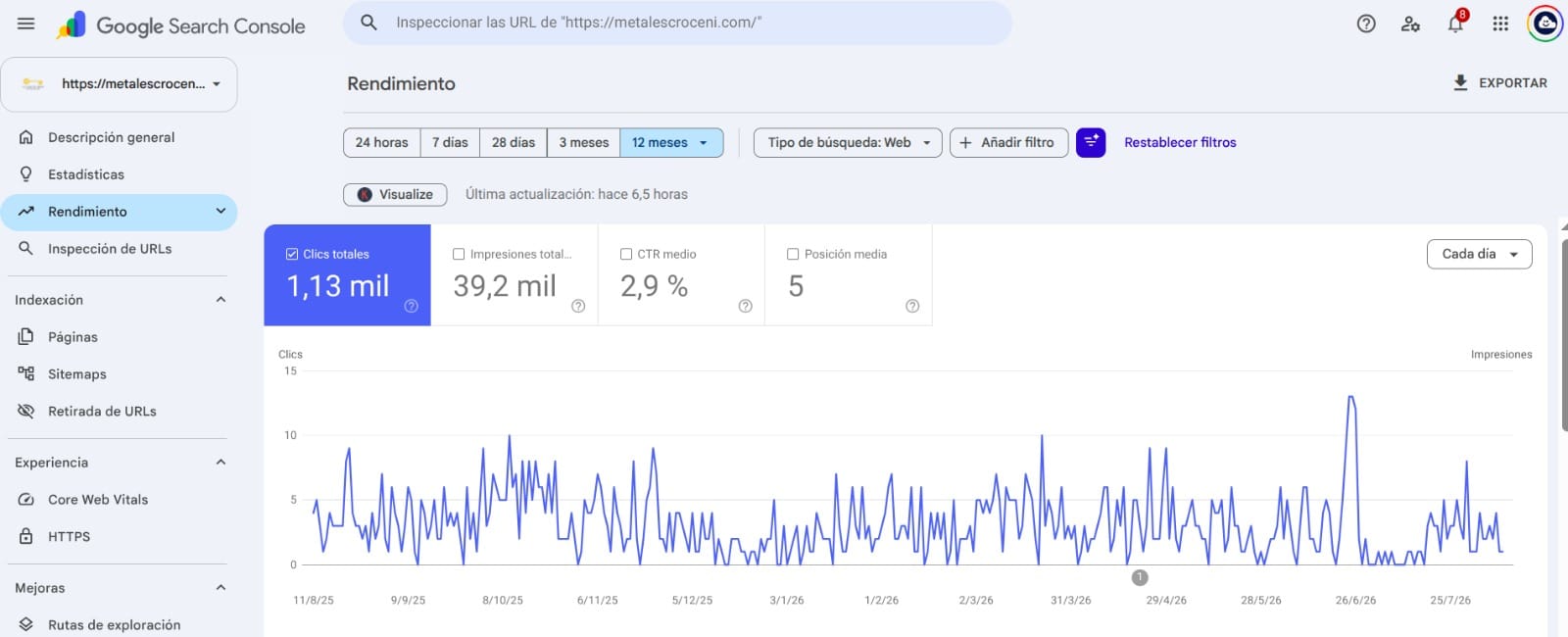Open users and settings icon
Screen dimensions: 1568x637
pos(1410,24)
